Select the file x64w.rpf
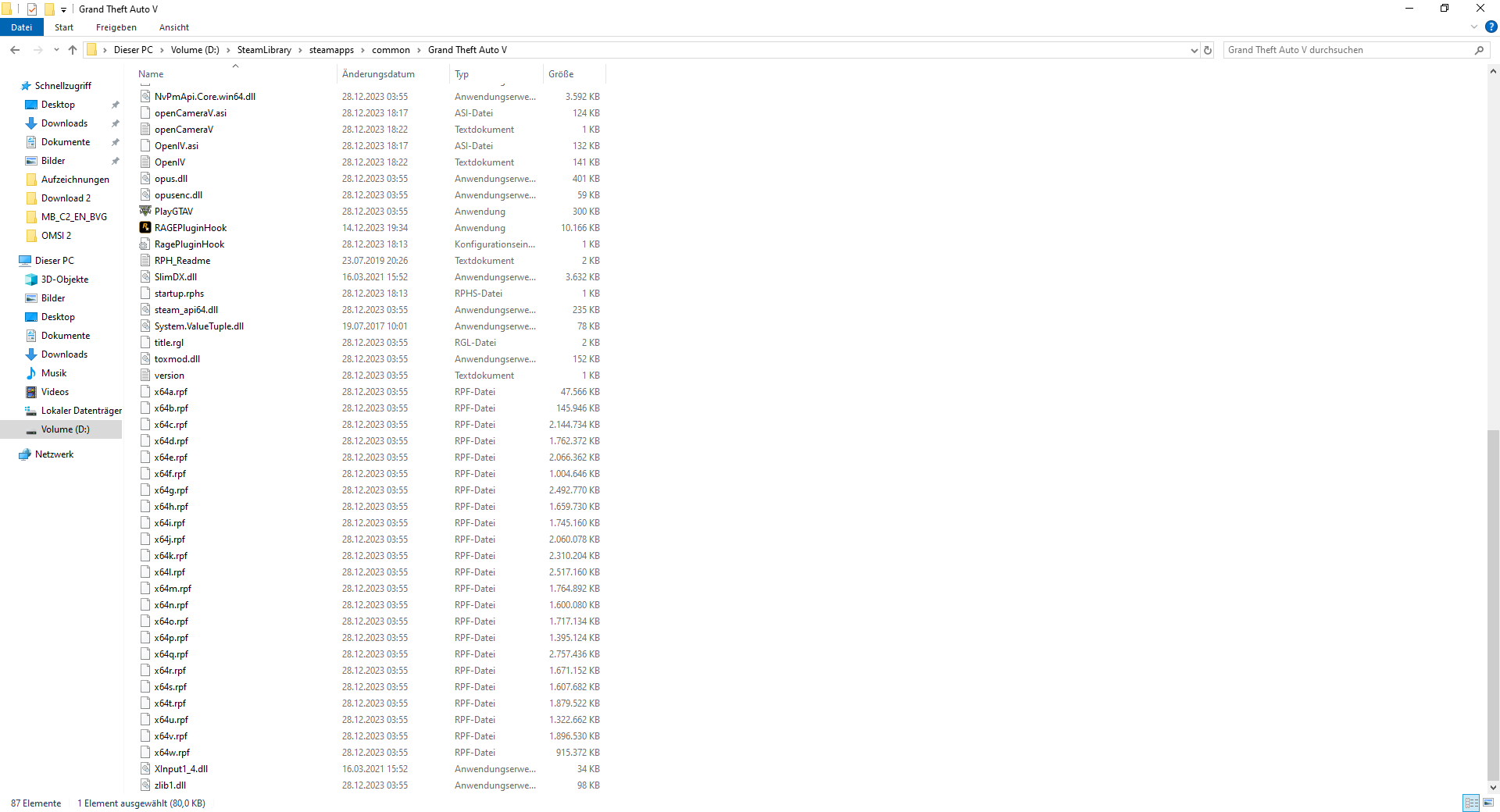The image size is (1500, 812). coord(172,753)
